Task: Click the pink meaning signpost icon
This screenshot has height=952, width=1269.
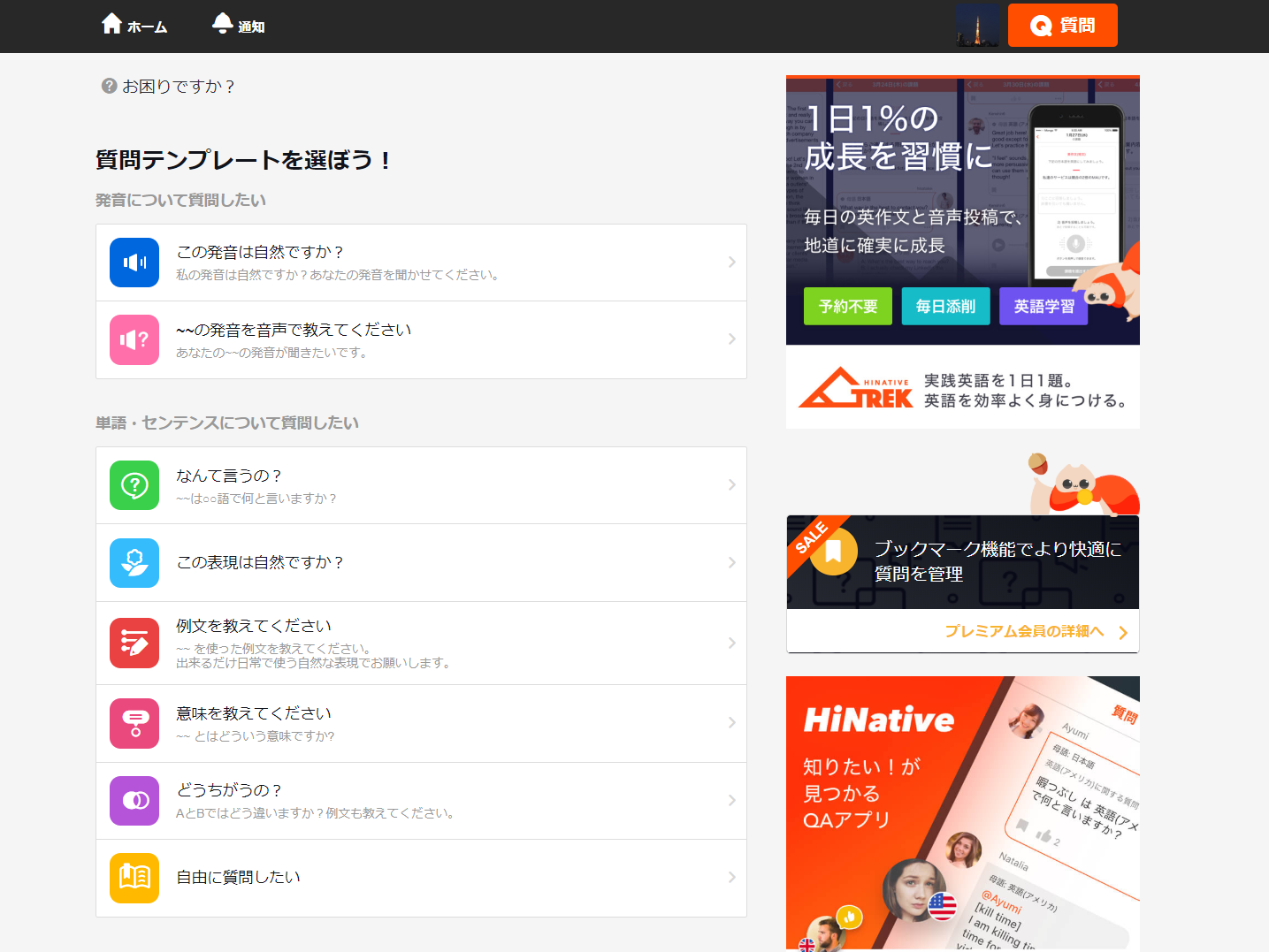Action: pyautogui.click(x=134, y=723)
